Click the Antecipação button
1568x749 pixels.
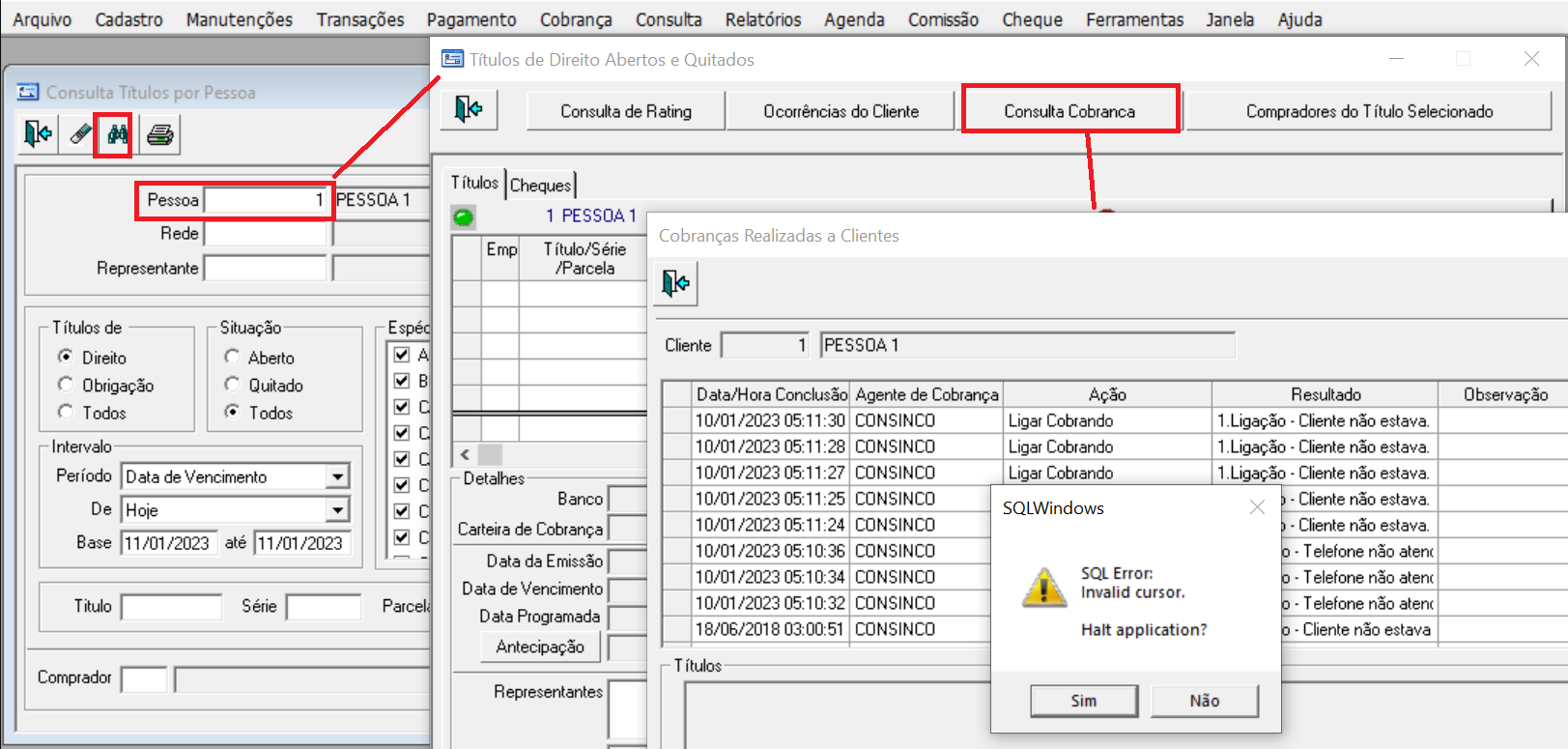[540, 647]
